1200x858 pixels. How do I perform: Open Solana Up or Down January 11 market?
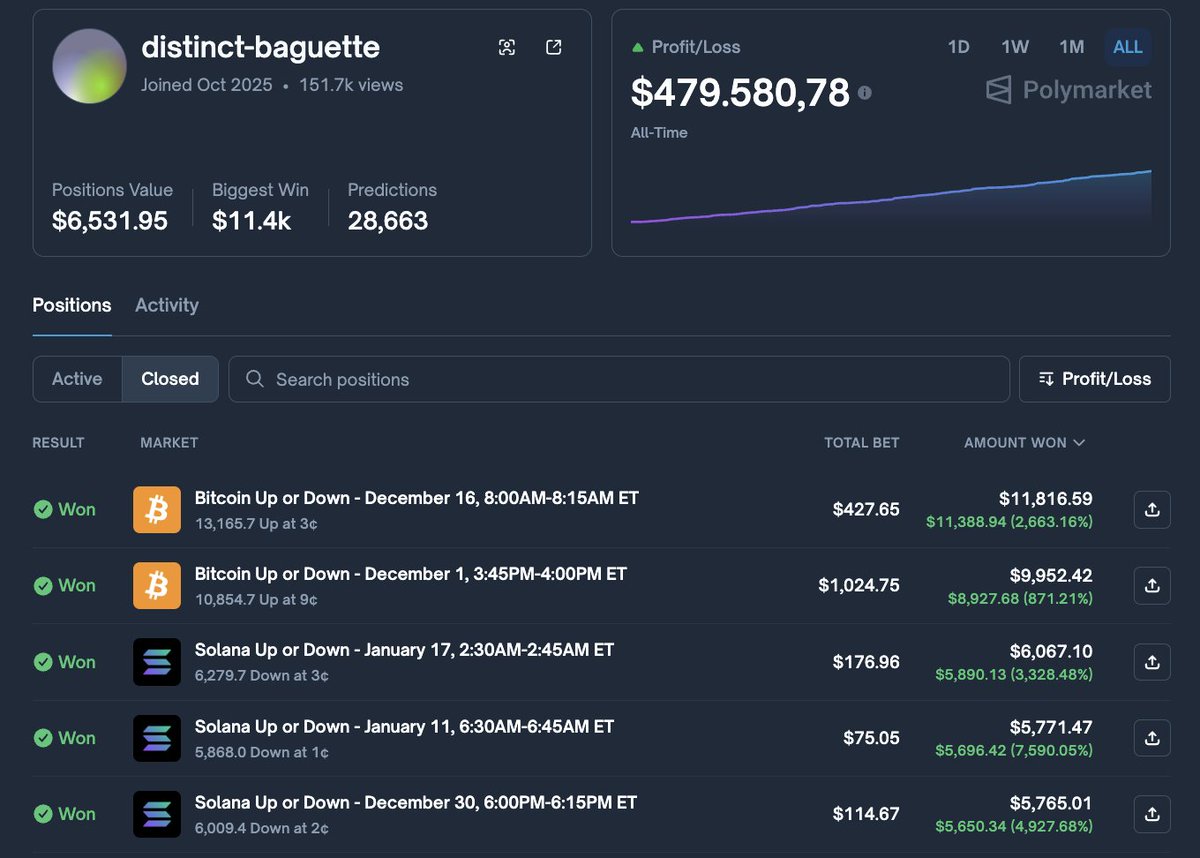404,726
